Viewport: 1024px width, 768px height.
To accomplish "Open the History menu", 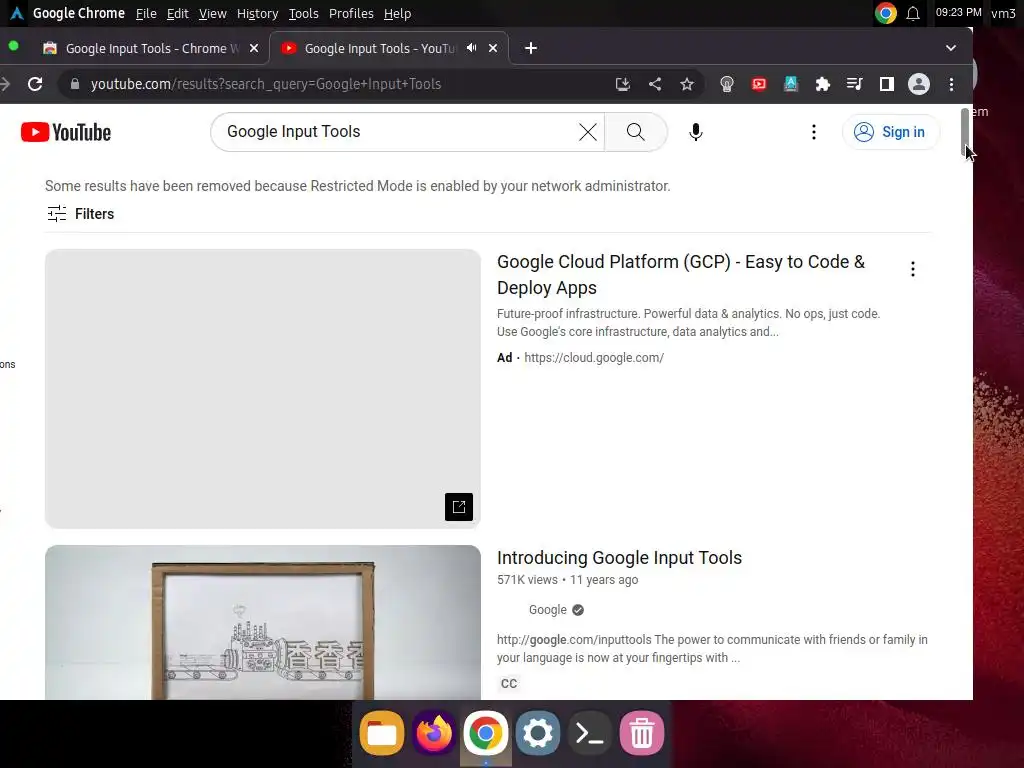I will (x=257, y=13).
